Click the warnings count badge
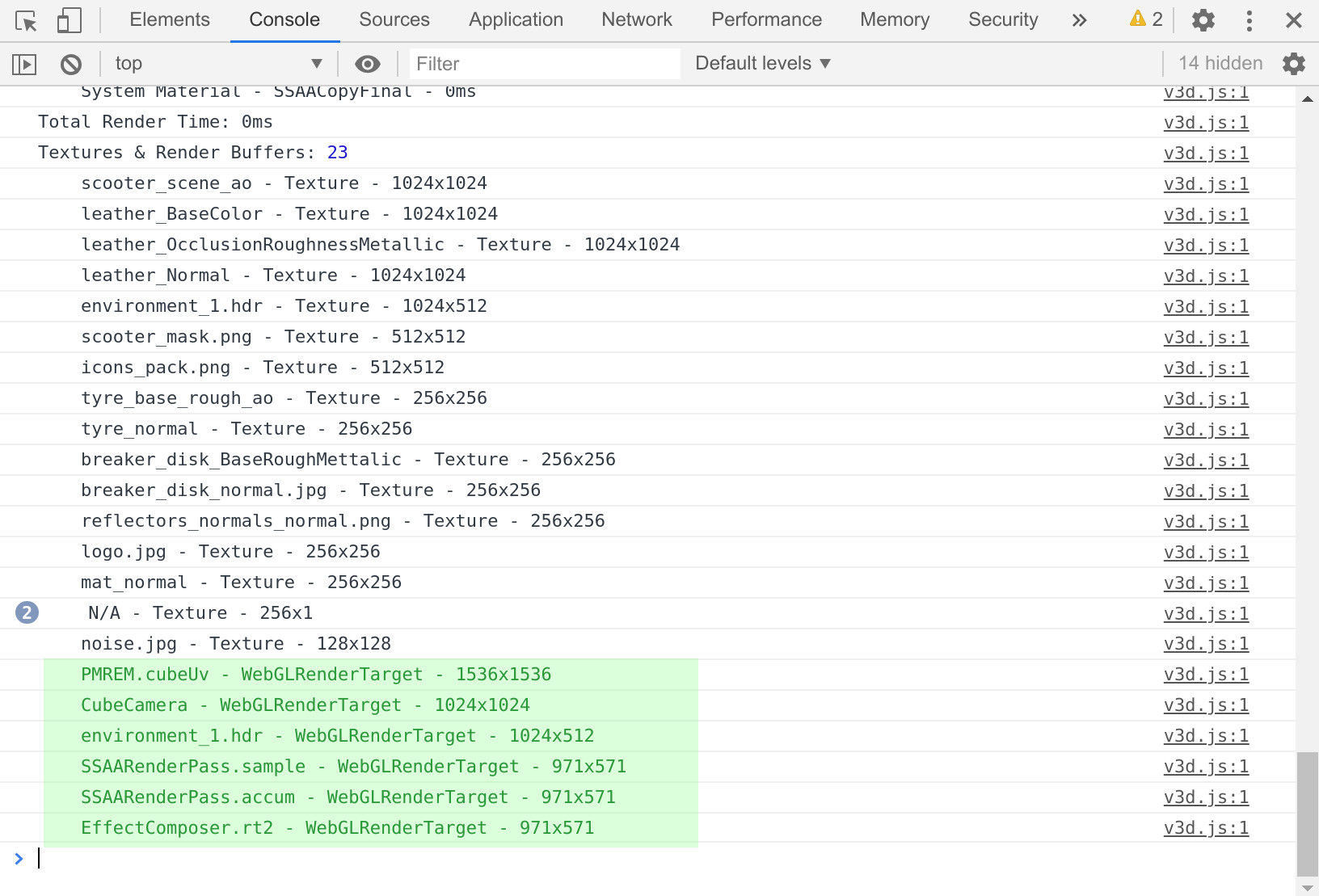 [x=1146, y=19]
